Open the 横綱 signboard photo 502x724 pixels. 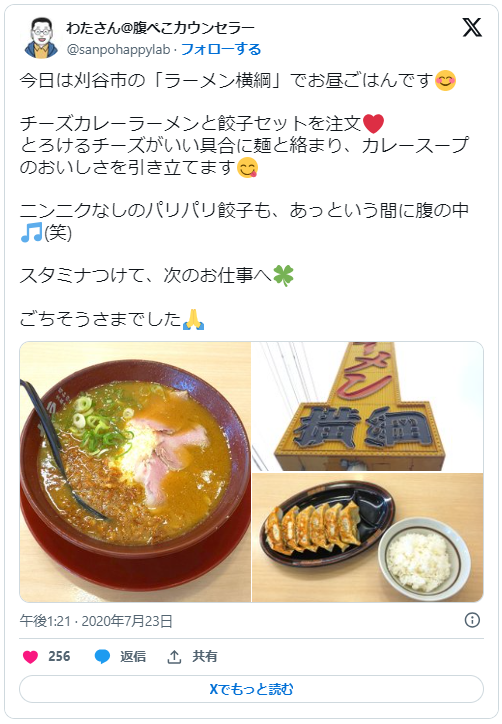pos(368,406)
